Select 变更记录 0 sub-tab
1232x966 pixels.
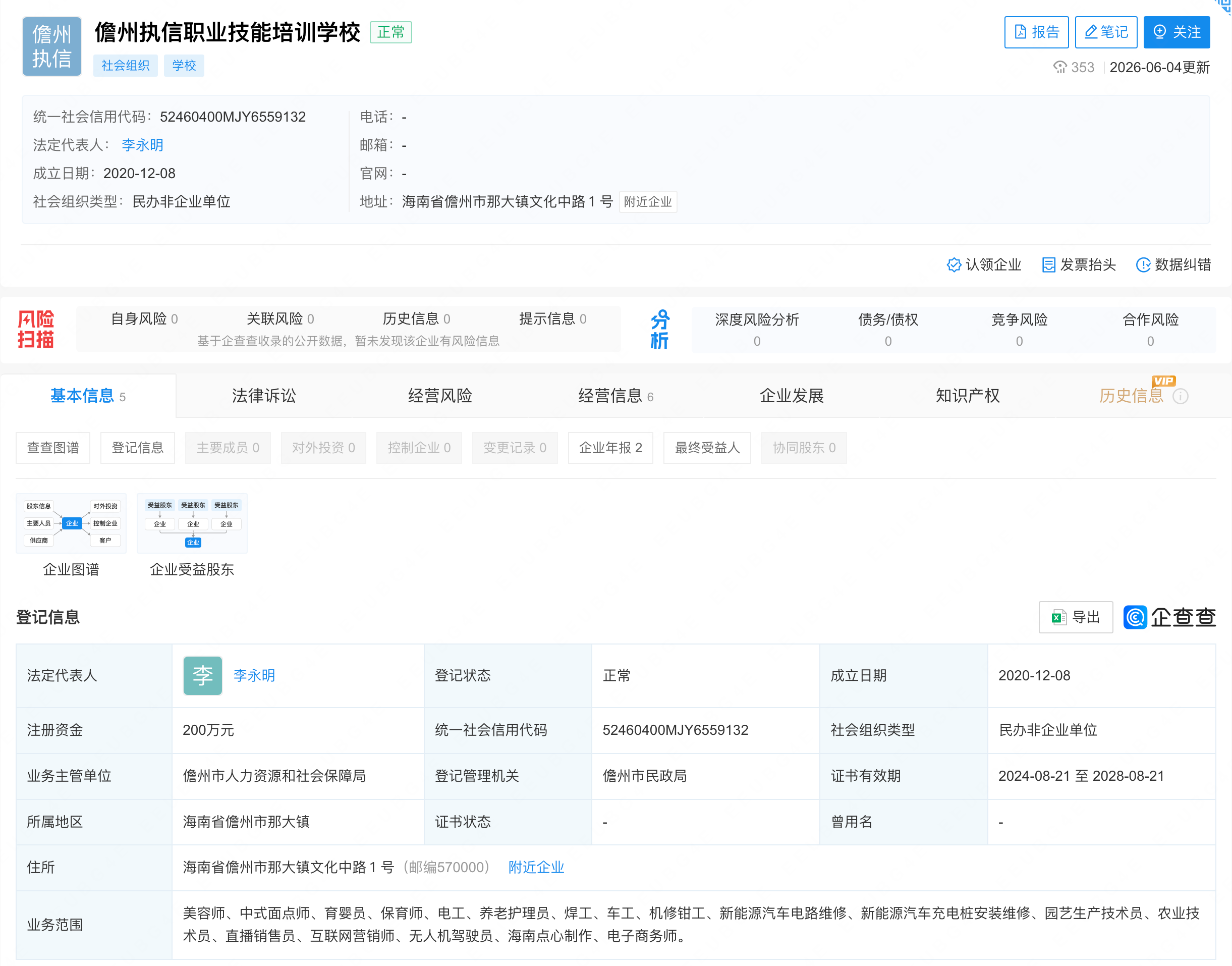(515, 448)
